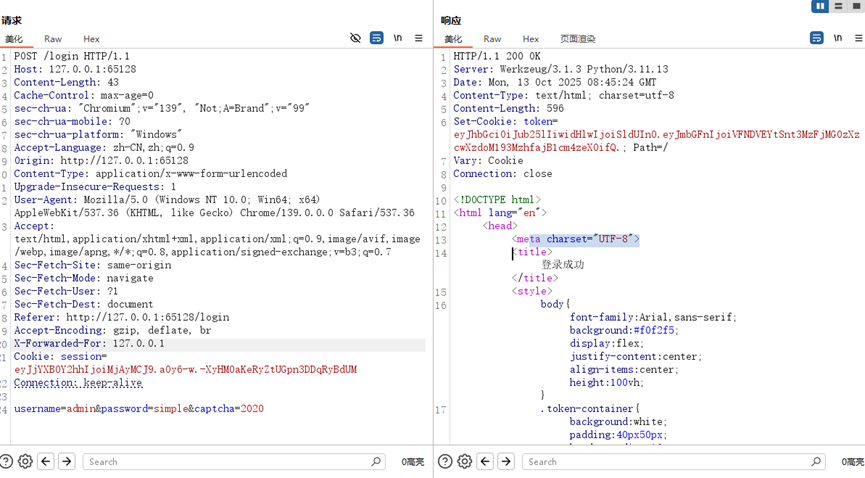
Task: Go to next match in request search
Action: [x=66, y=461]
